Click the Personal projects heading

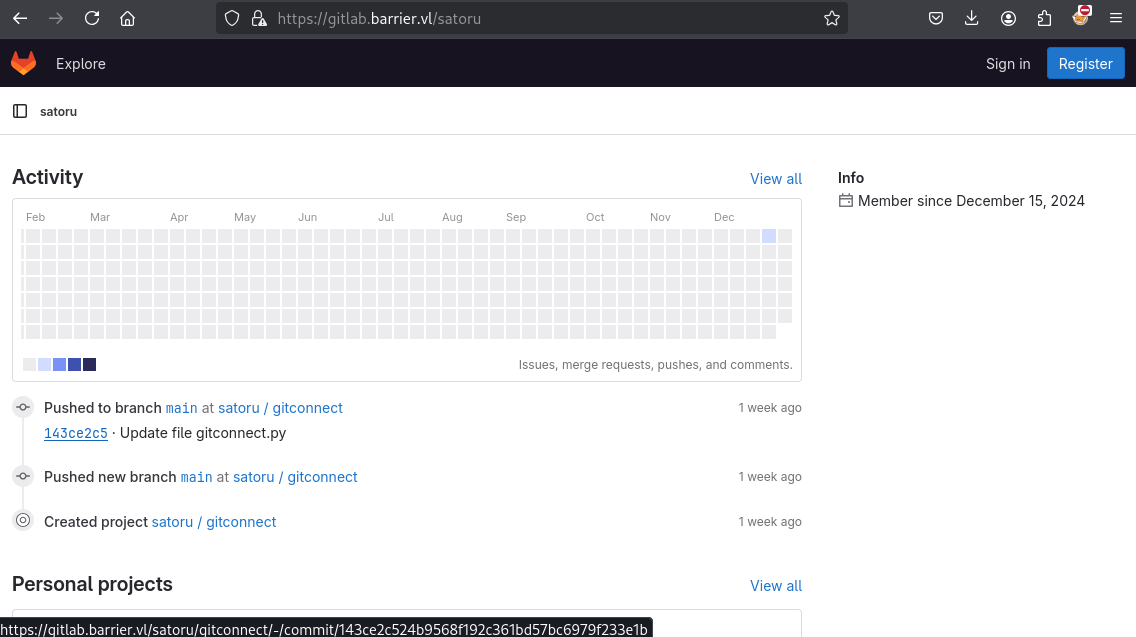coord(92,584)
